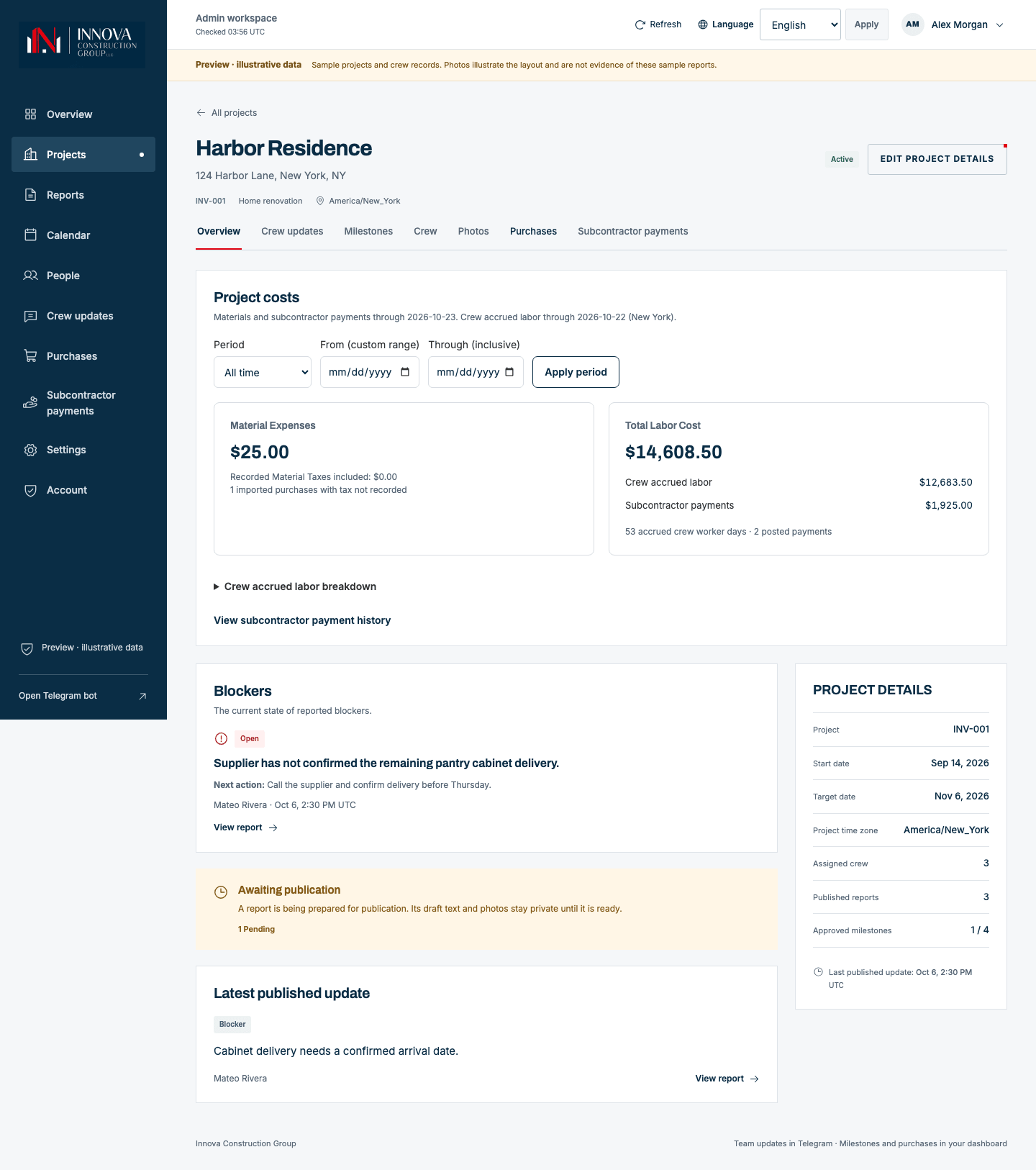This screenshot has width=1036, height=1170.
Task: Click the Settings gear icon in sidebar
Action: click(x=30, y=450)
